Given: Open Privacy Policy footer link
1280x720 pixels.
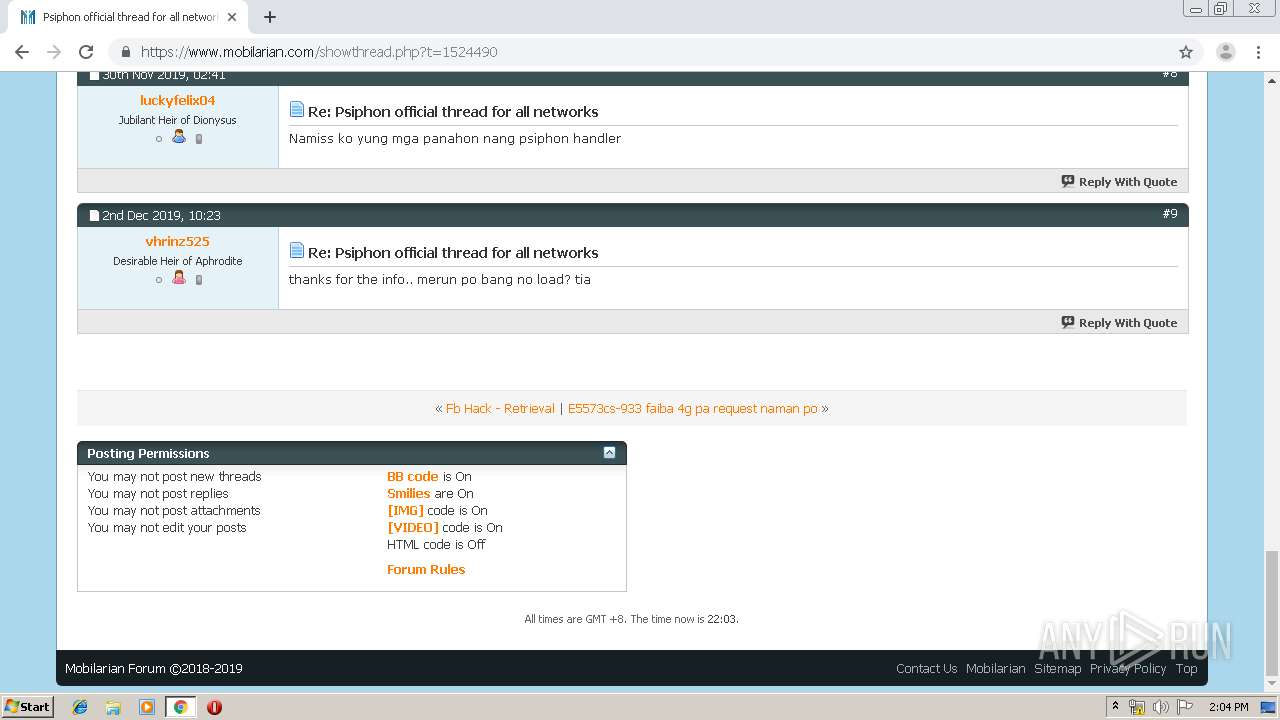Looking at the screenshot, I should click(1128, 669).
